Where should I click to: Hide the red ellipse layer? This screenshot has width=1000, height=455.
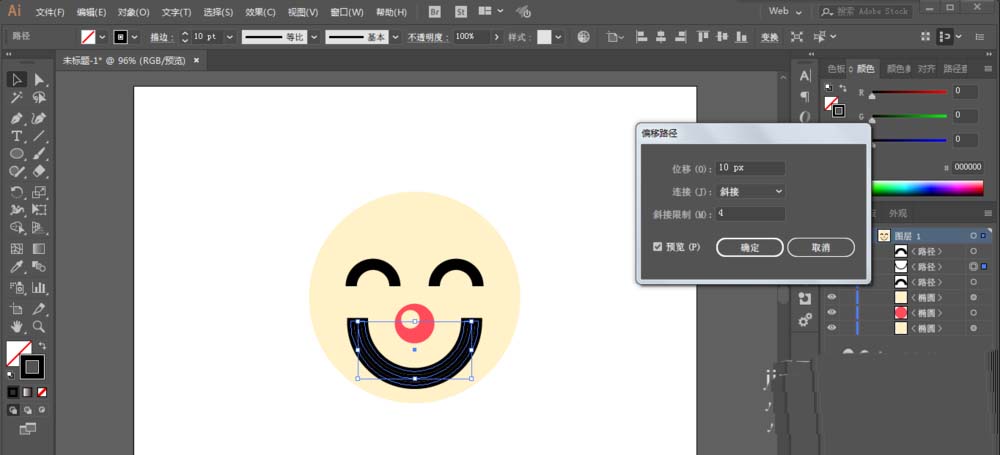pos(831,313)
